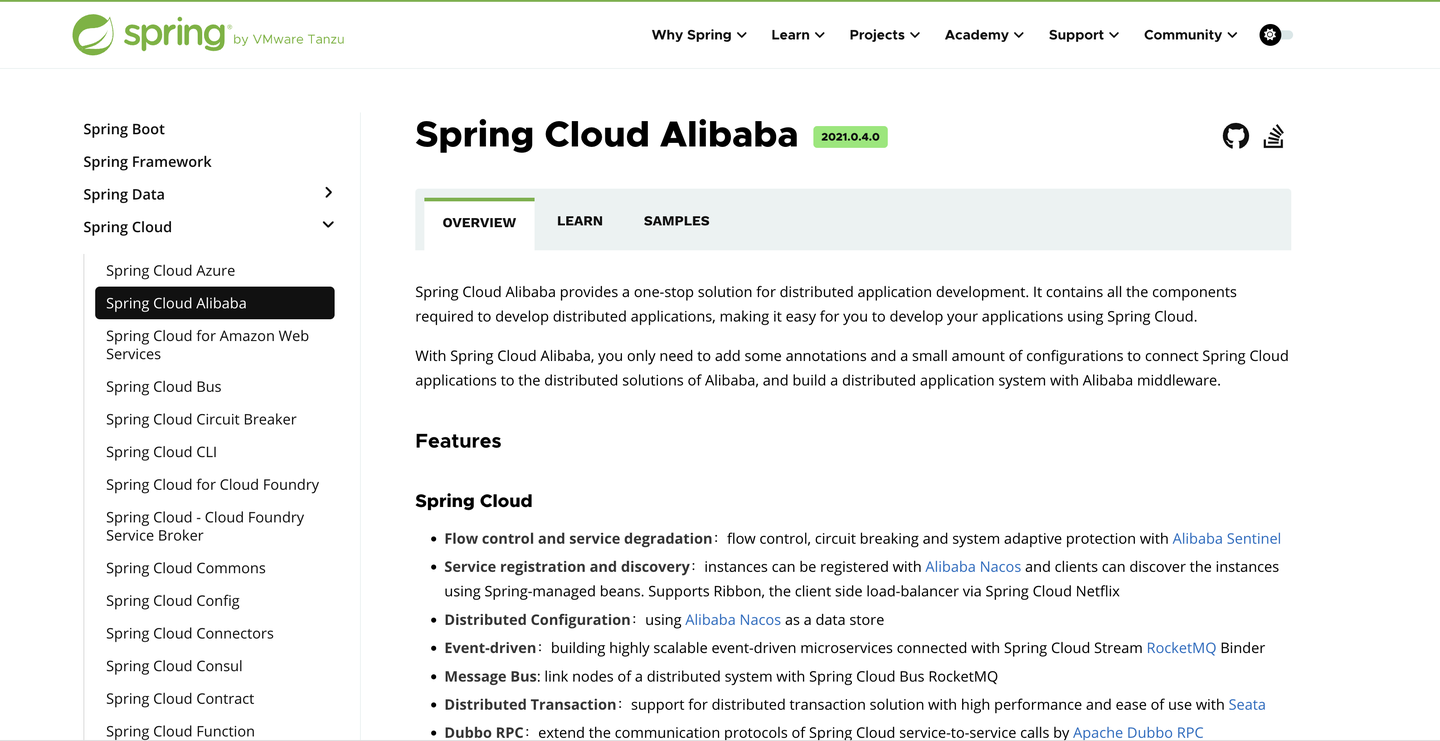Open the project's GitHub repository icon
This screenshot has height=741, width=1440.
click(x=1236, y=135)
